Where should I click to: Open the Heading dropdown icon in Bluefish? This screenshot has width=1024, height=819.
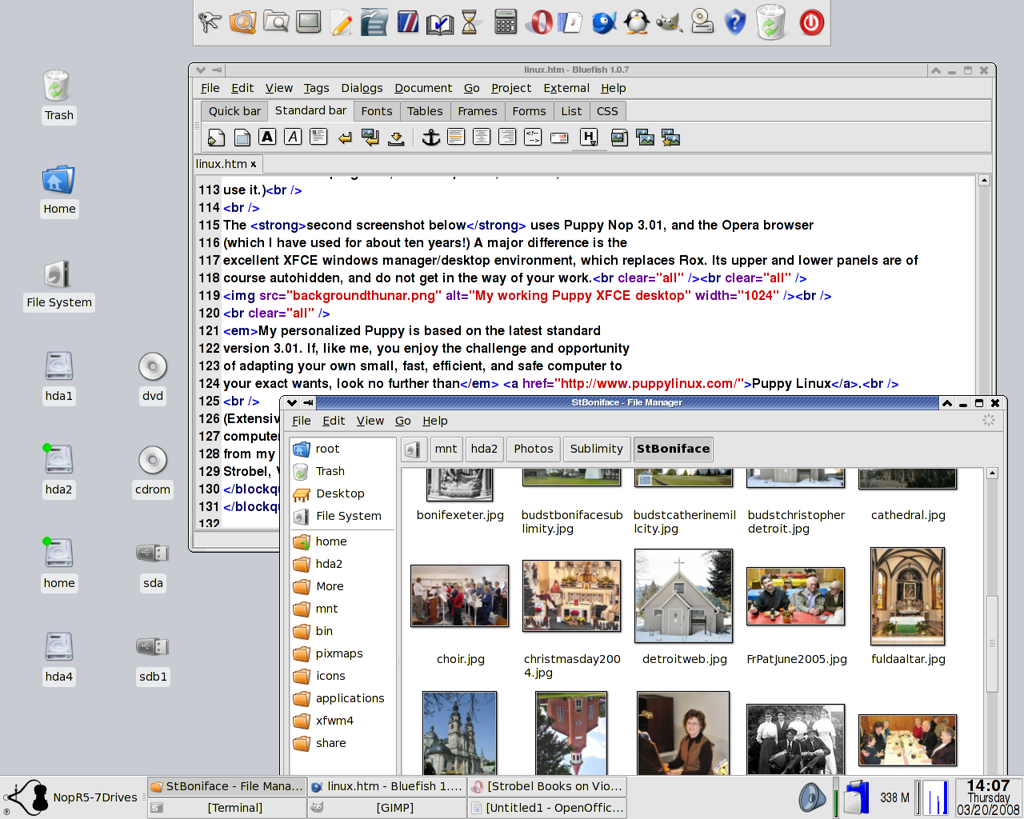click(x=589, y=138)
